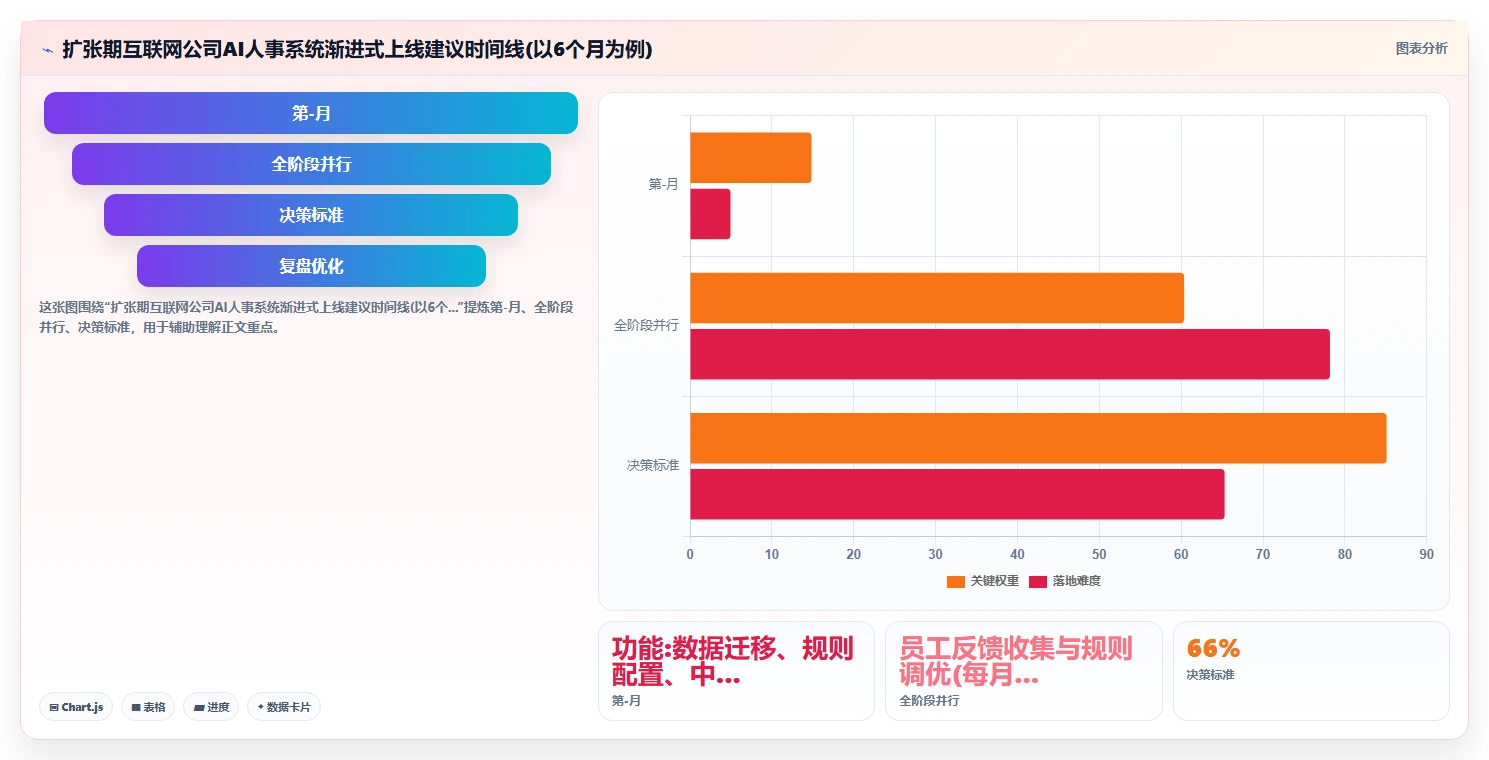The width and height of the screenshot is (1489, 760).
Task: Click the 进度 tag chip
Action: 211,707
